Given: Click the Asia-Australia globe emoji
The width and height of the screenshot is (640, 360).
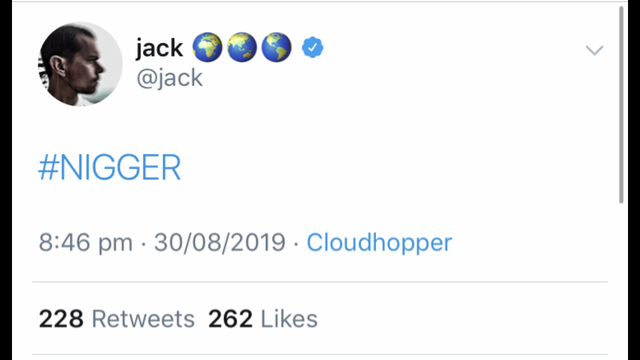Looking at the screenshot, I should (x=242, y=47).
